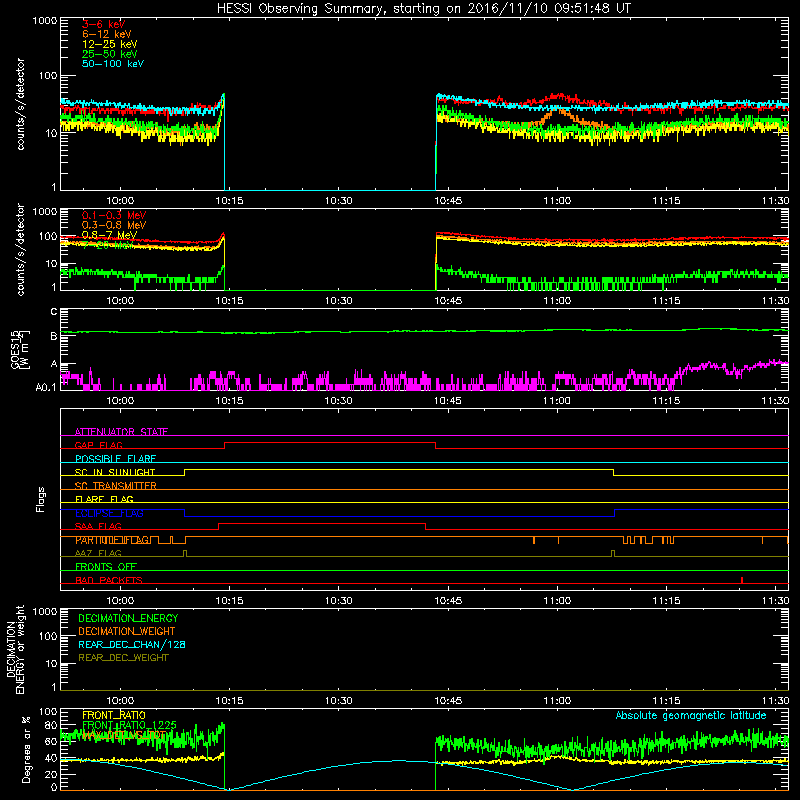Click the raised GAP_FLAG step segment
This screenshot has height=800, width=800.
pyautogui.click(x=330, y=443)
